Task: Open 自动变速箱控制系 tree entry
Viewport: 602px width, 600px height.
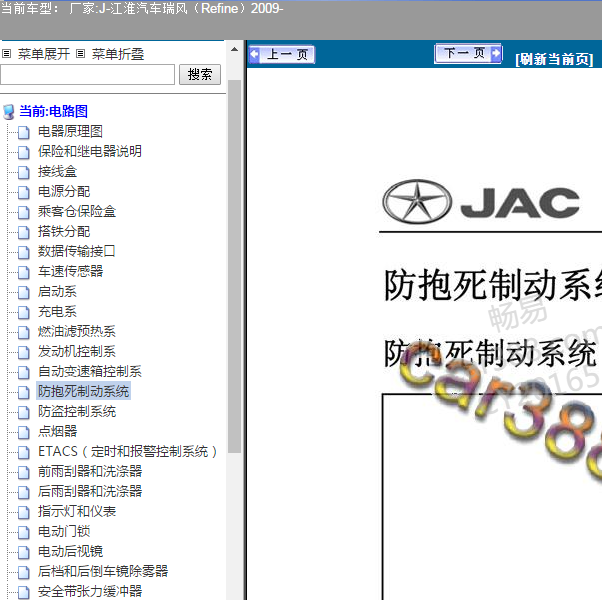Action: click(x=90, y=371)
